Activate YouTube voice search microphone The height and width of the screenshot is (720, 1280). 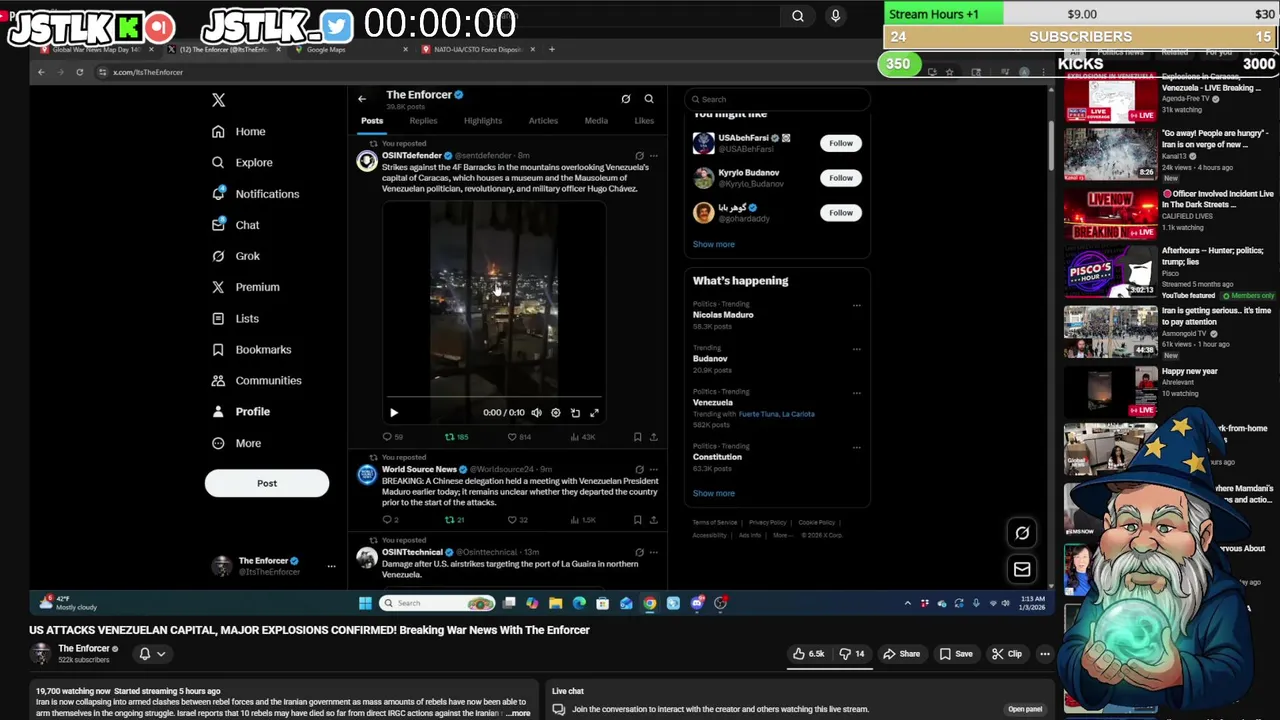(835, 16)
